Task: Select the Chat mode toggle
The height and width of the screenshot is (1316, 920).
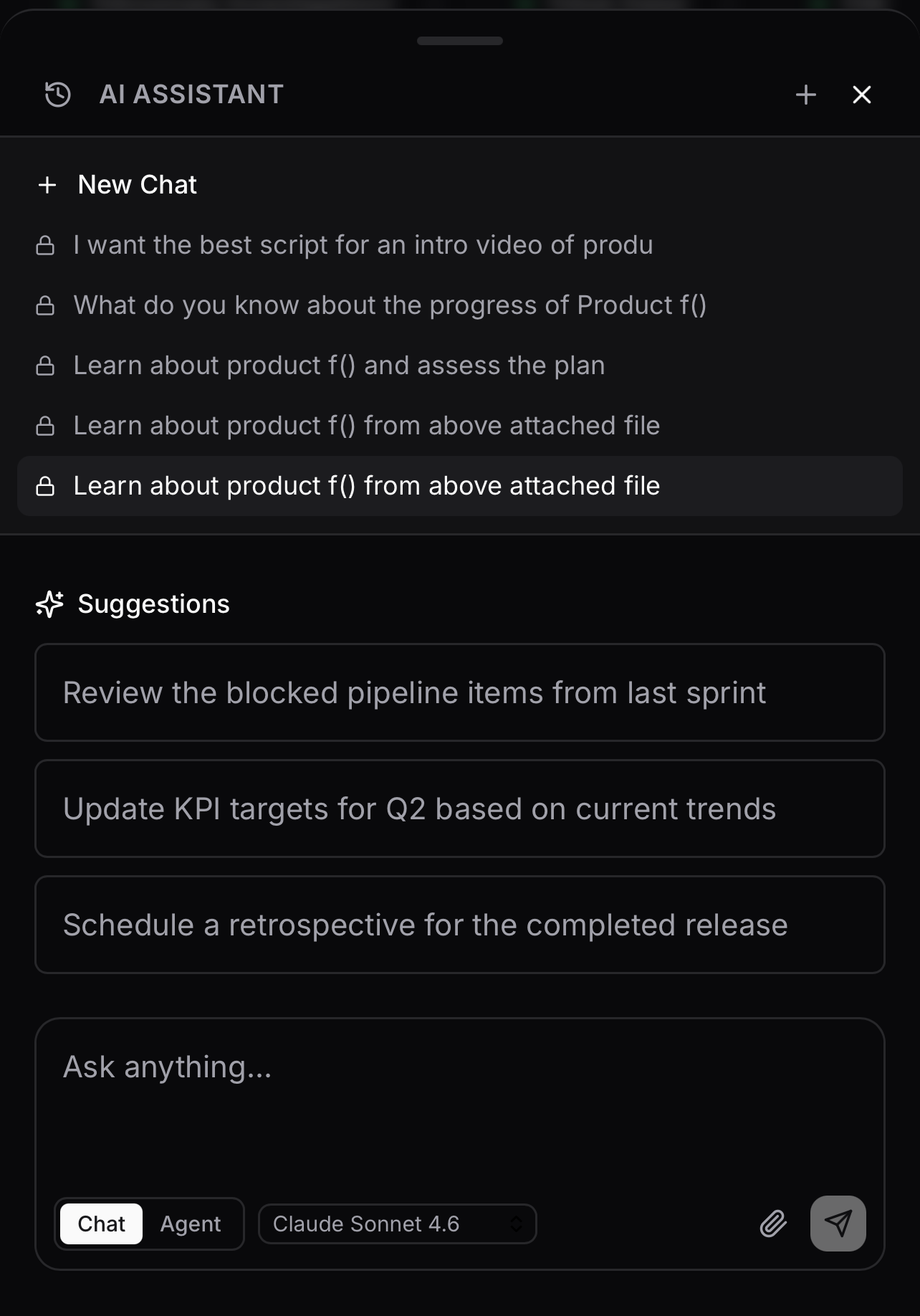Action: point(100,1224)
